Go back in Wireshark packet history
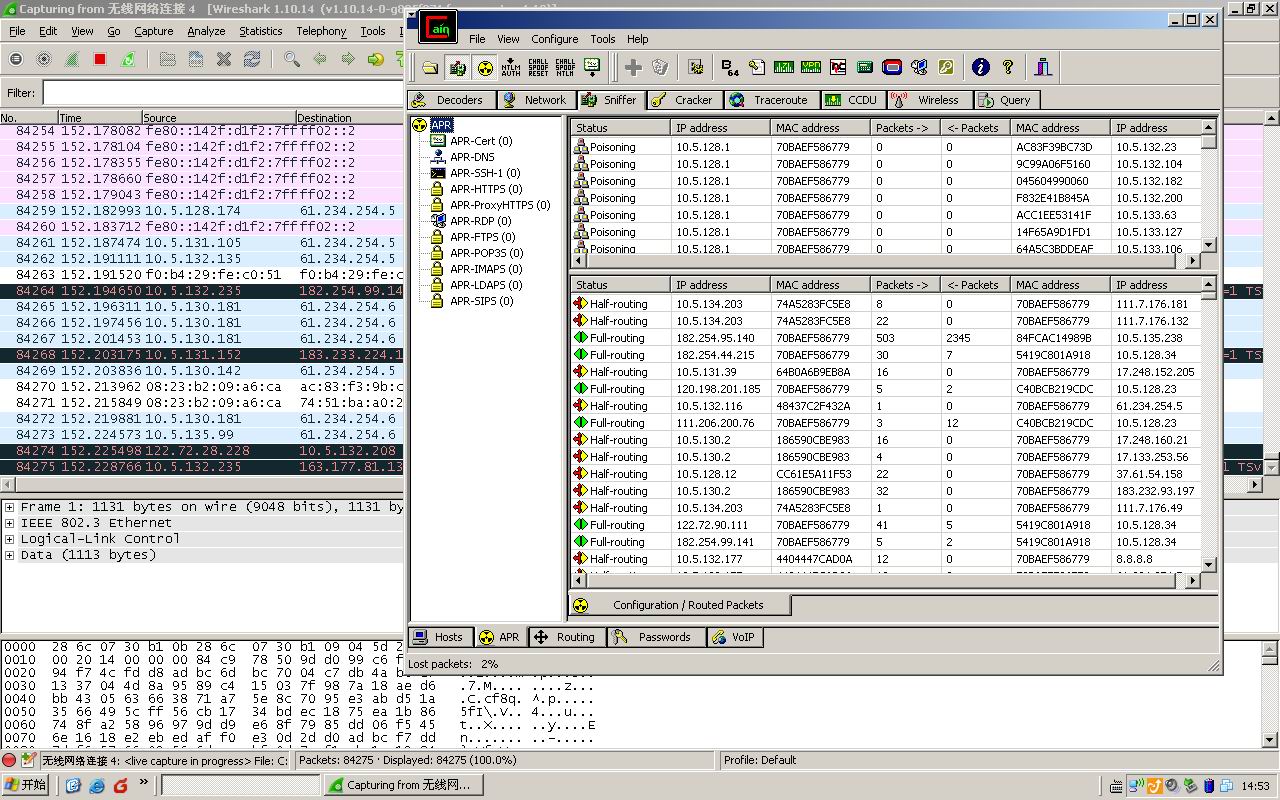Screen dimensions: 1280x800 (x=319, y=60)
